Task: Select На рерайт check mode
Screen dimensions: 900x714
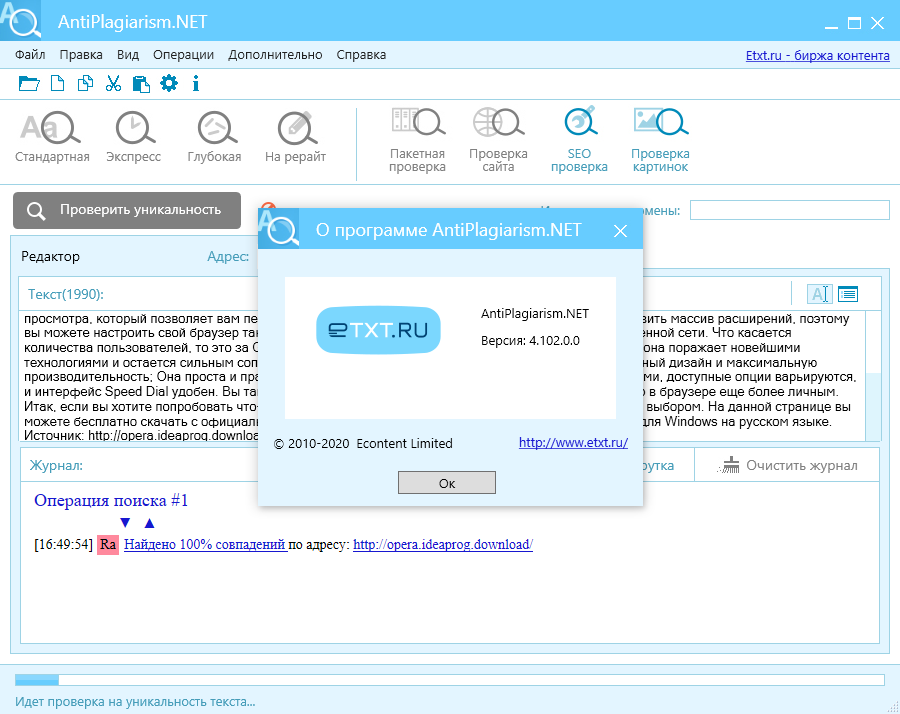Action: [x=296, y=137]
